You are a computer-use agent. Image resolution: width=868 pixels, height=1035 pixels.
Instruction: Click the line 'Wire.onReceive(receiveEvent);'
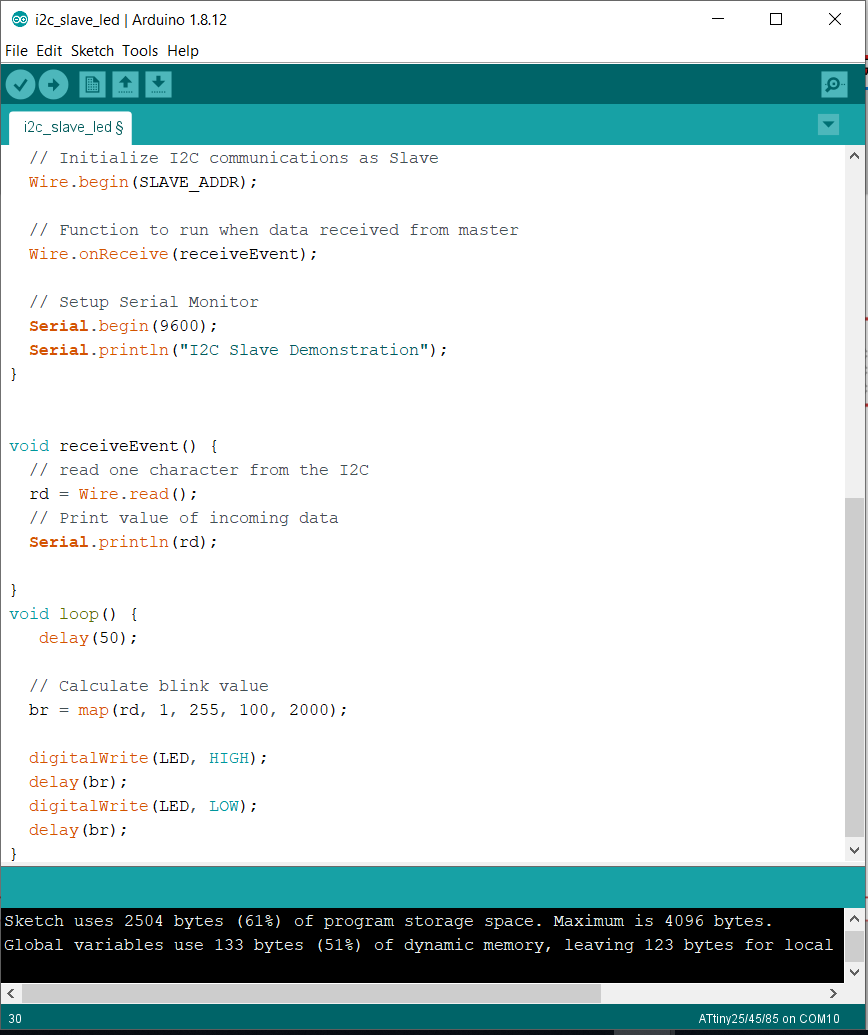tap(173, 254)
